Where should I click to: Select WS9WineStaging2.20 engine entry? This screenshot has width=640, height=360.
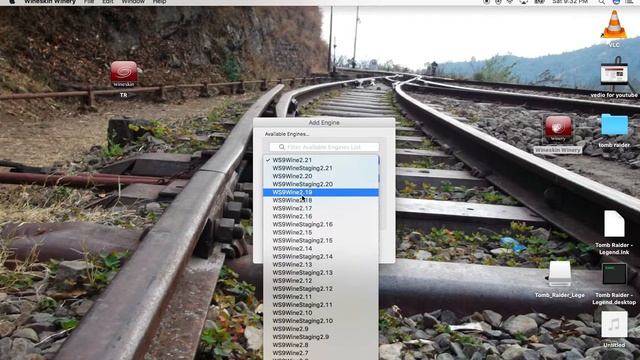pyautogui.click(x=321, y=184)
